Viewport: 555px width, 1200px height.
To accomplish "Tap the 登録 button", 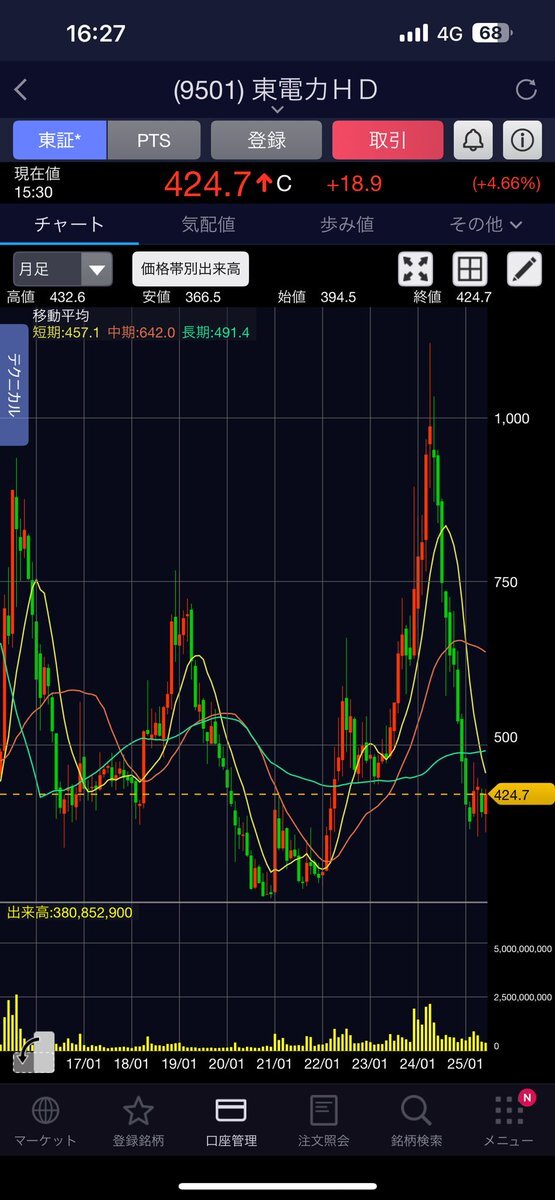I will 267,140.
